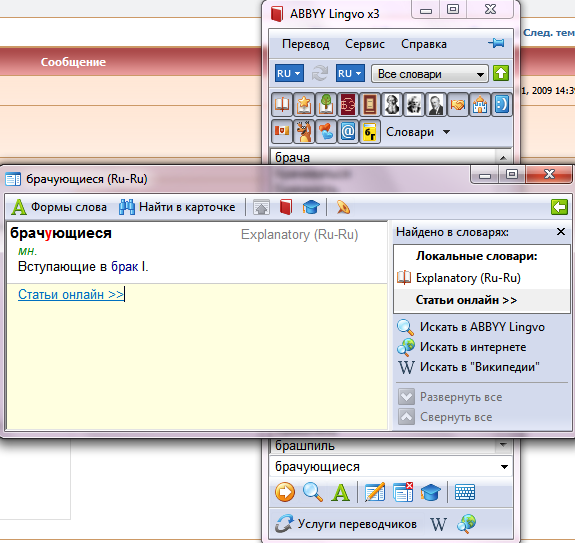
Task: Click 'Формы слова' in card toolbar
Action: coord(59,207)
